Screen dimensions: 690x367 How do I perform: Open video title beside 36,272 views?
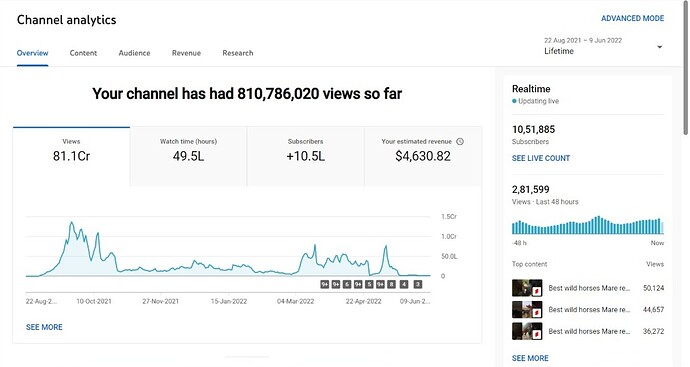click(589, 331)
